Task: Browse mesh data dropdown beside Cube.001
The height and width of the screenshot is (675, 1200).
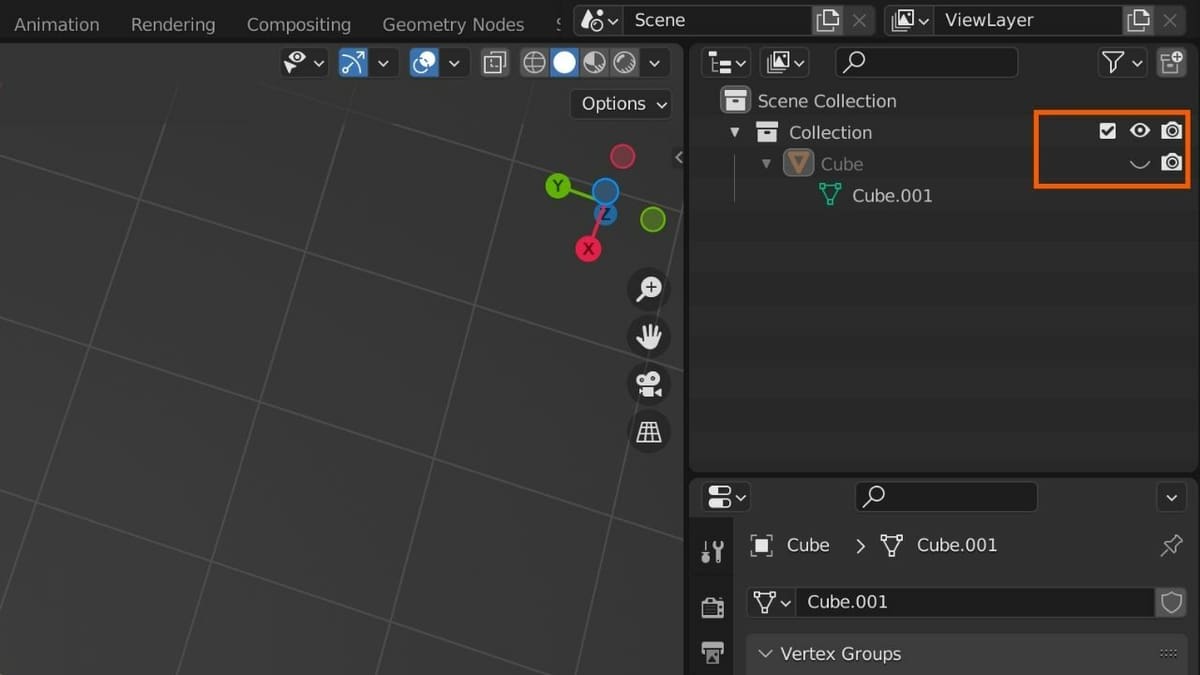Action: pyautogui.click(x=773, y=602)
